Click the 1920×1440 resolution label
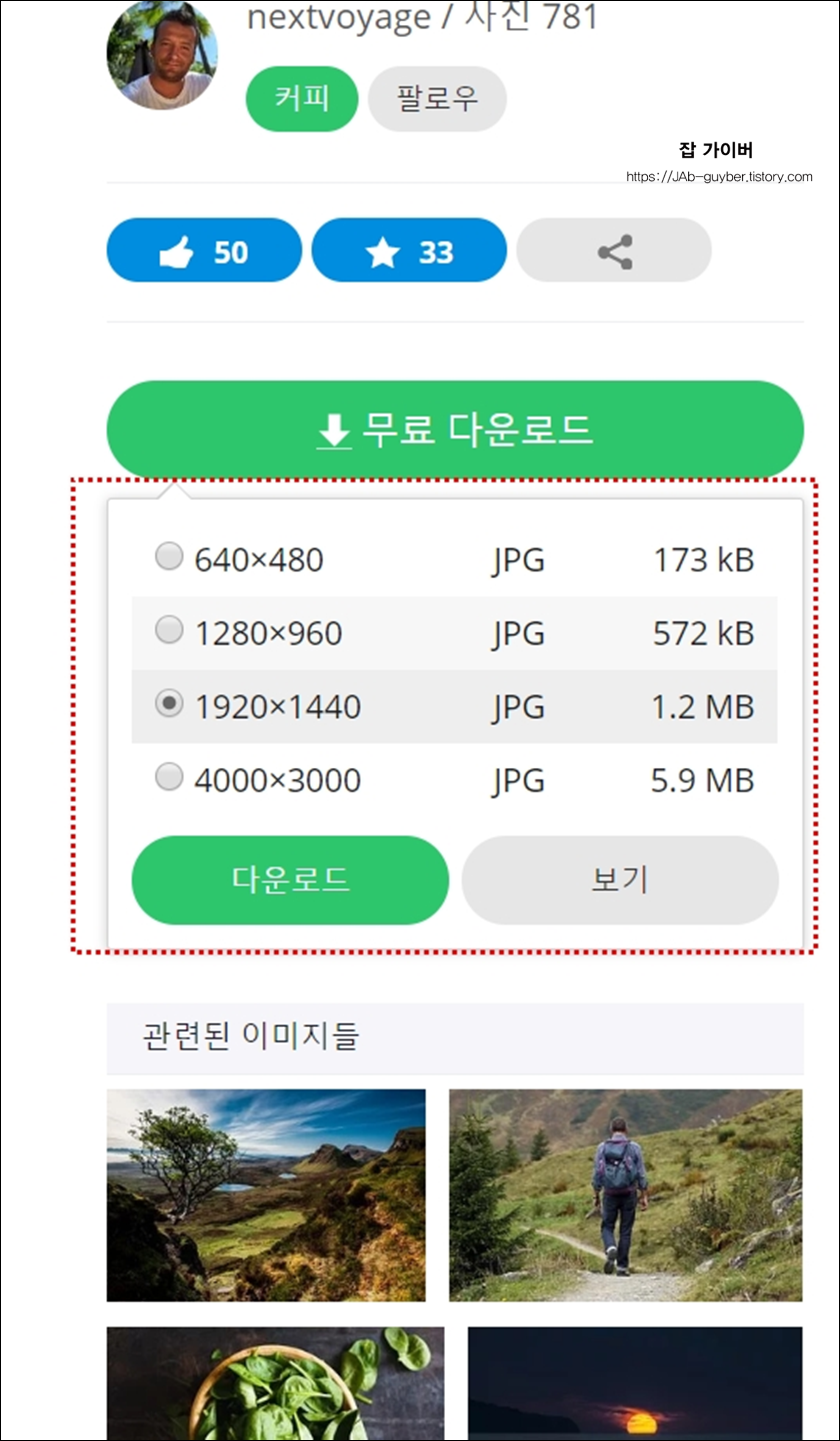Image resolution: width=840 pixels, height=1441 pixels. point(278,707)
